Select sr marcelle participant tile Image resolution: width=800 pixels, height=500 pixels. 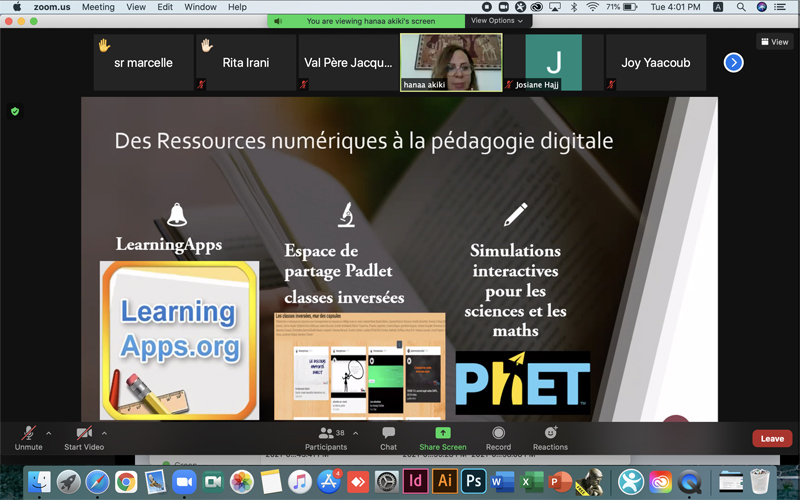coord(143,63)
